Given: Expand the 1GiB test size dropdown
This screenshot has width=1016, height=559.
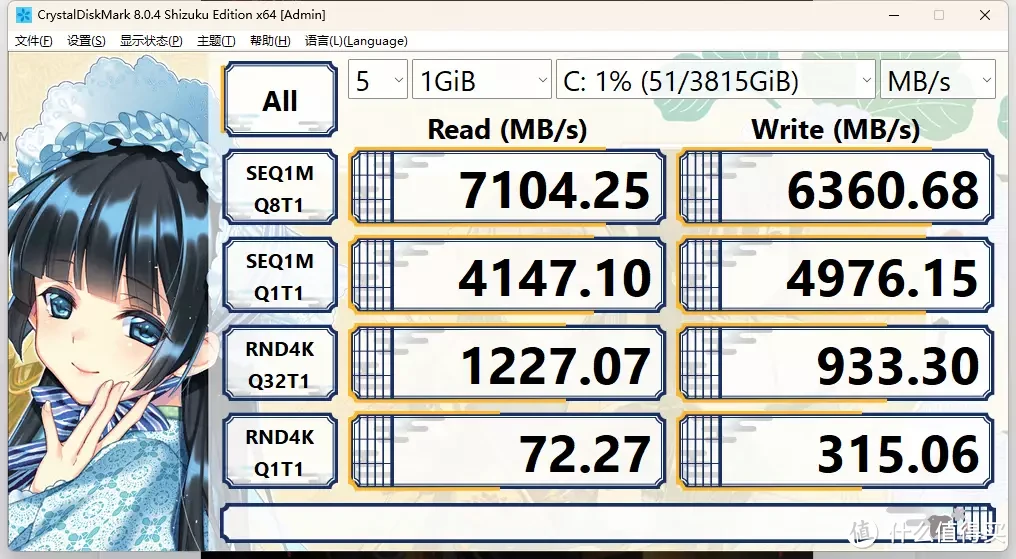Looking at the screenshot, I should click(481, 80).
